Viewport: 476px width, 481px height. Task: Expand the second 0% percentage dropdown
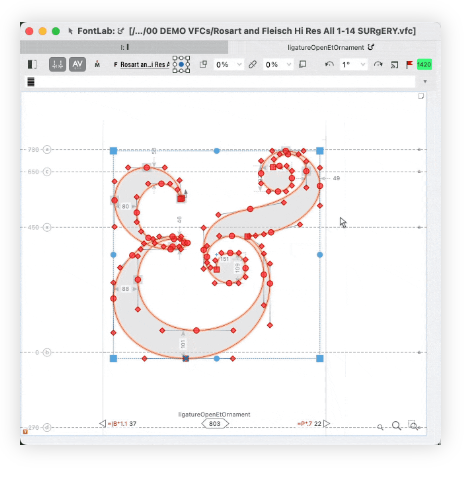tap(289, 65)
